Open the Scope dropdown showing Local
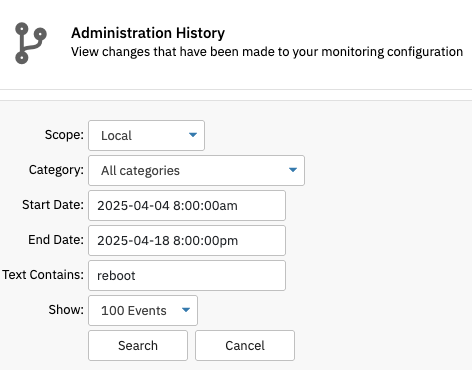 pos(146,135)
